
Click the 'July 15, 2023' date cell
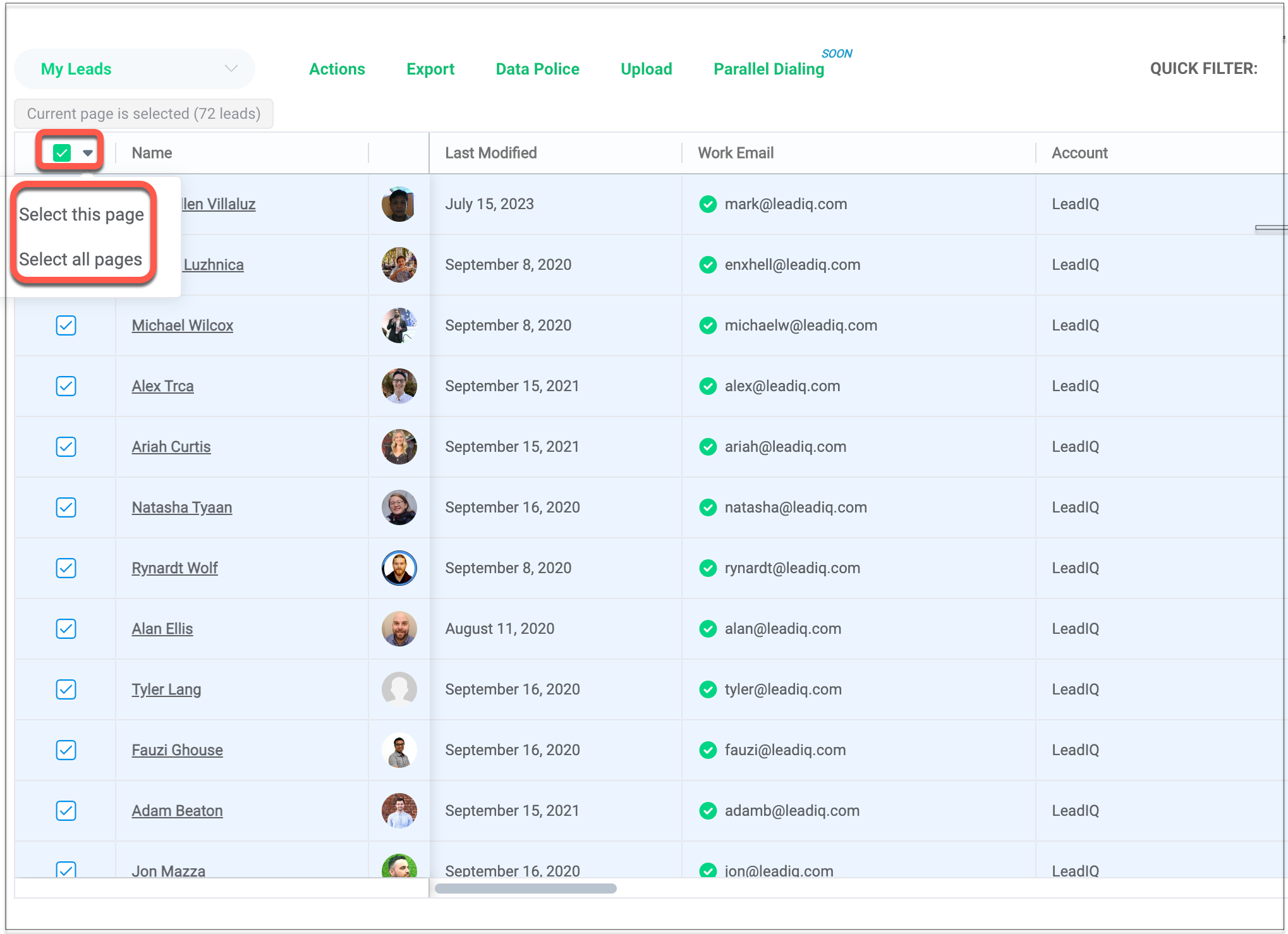[x=489, y=204]
